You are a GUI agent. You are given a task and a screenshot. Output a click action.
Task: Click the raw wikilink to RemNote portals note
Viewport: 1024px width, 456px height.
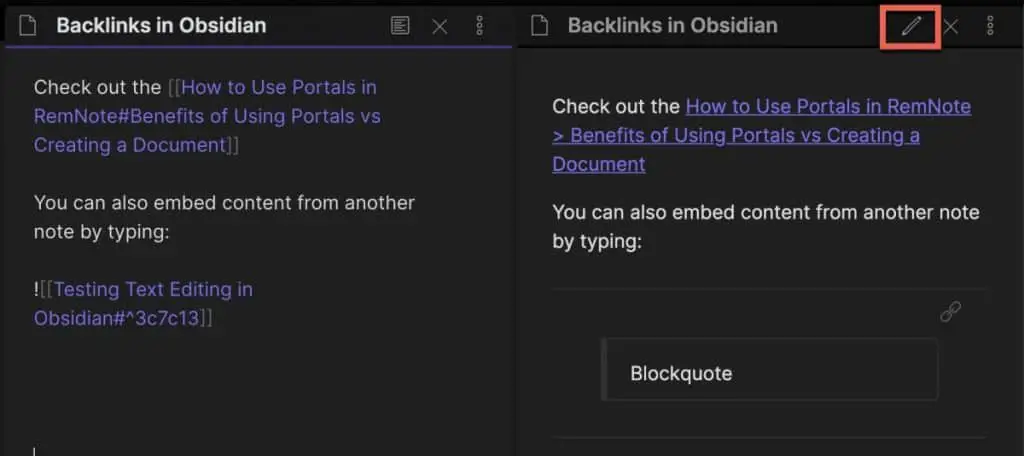(207, 116)
